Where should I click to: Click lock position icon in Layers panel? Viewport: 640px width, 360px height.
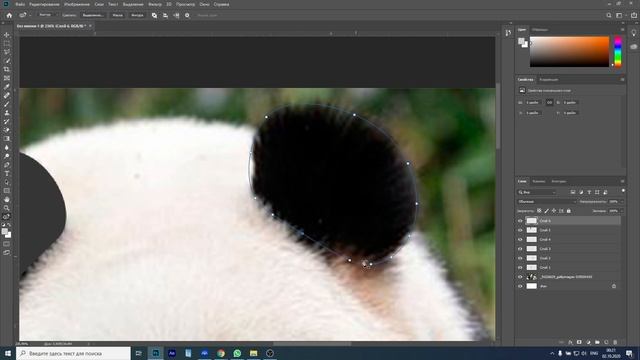pyautogui.click(x=554, y=211)
